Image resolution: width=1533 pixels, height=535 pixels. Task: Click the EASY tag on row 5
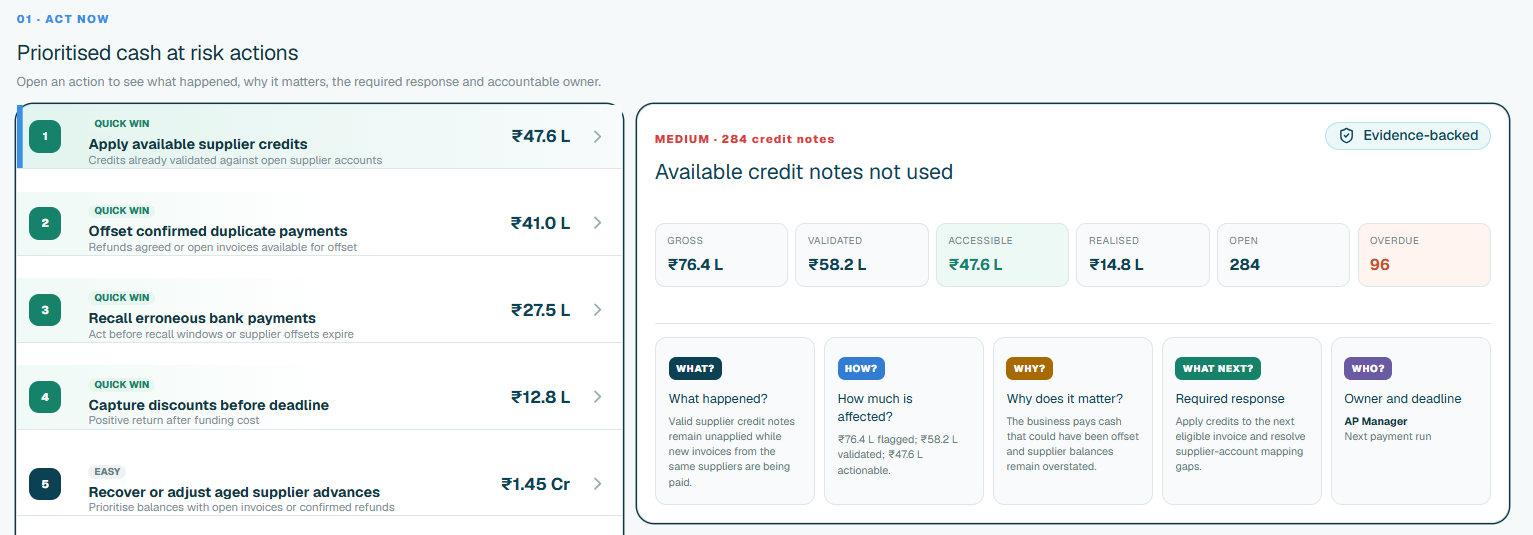pos(108,472)
